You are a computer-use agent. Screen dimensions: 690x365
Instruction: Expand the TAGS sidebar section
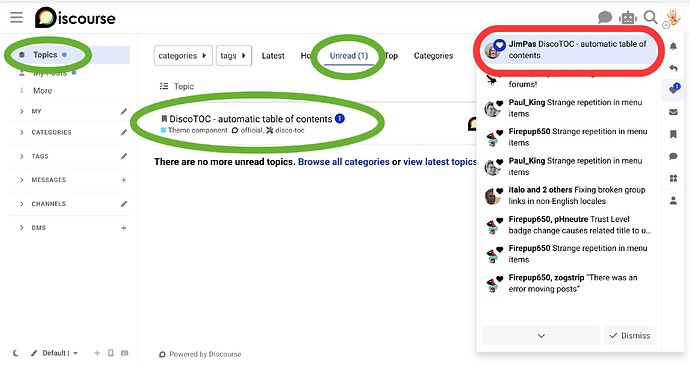pos(22,156)
